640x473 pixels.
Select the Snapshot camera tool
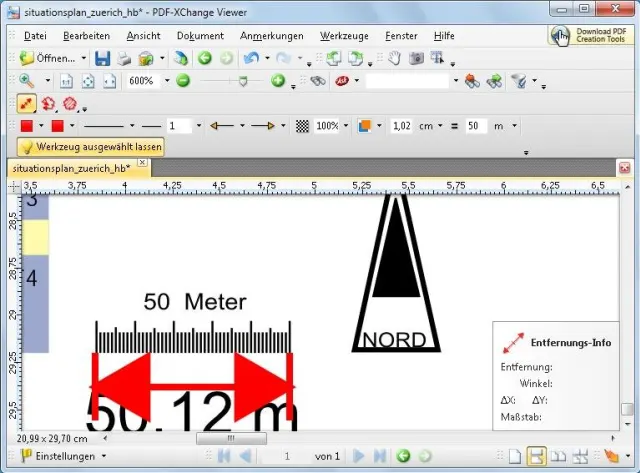[x=416, y=58]
